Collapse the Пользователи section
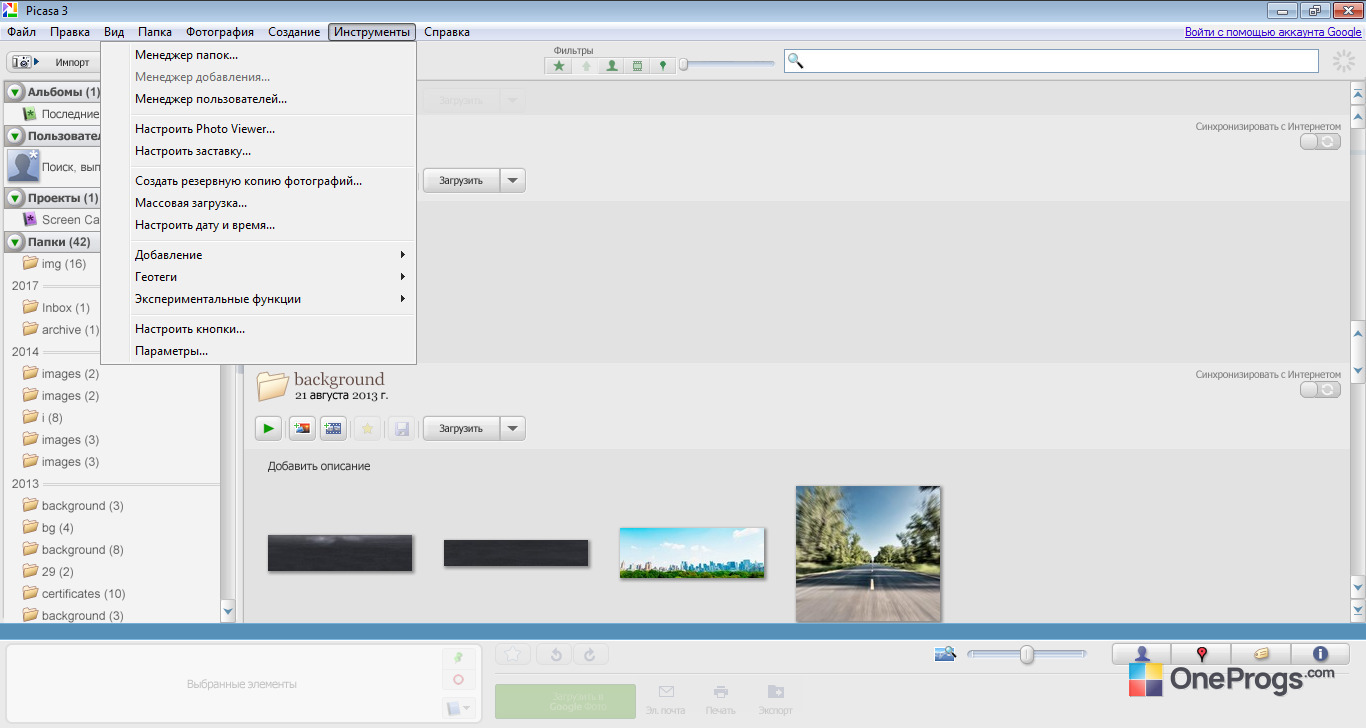The height and width of the screenshot is (728, 1366). tap(16, 136)
